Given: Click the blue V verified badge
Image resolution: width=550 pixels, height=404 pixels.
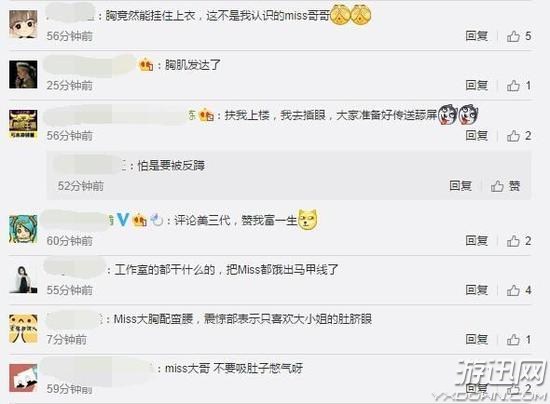Looking at the screenshot, I should 123,220.
